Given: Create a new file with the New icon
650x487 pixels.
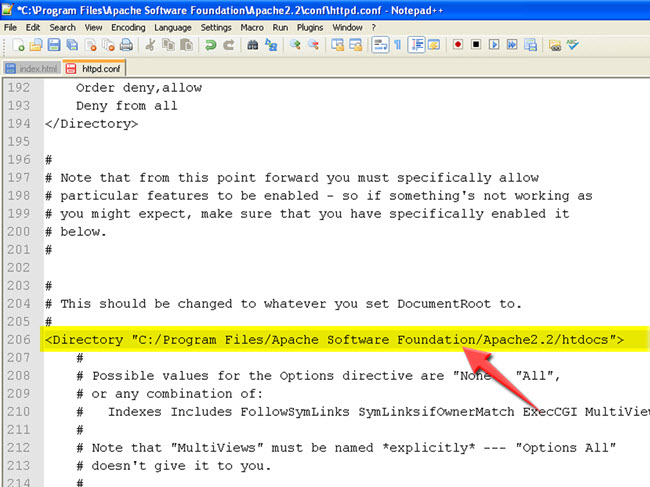Looking at the screenshot, I should [x=19, y=45].
